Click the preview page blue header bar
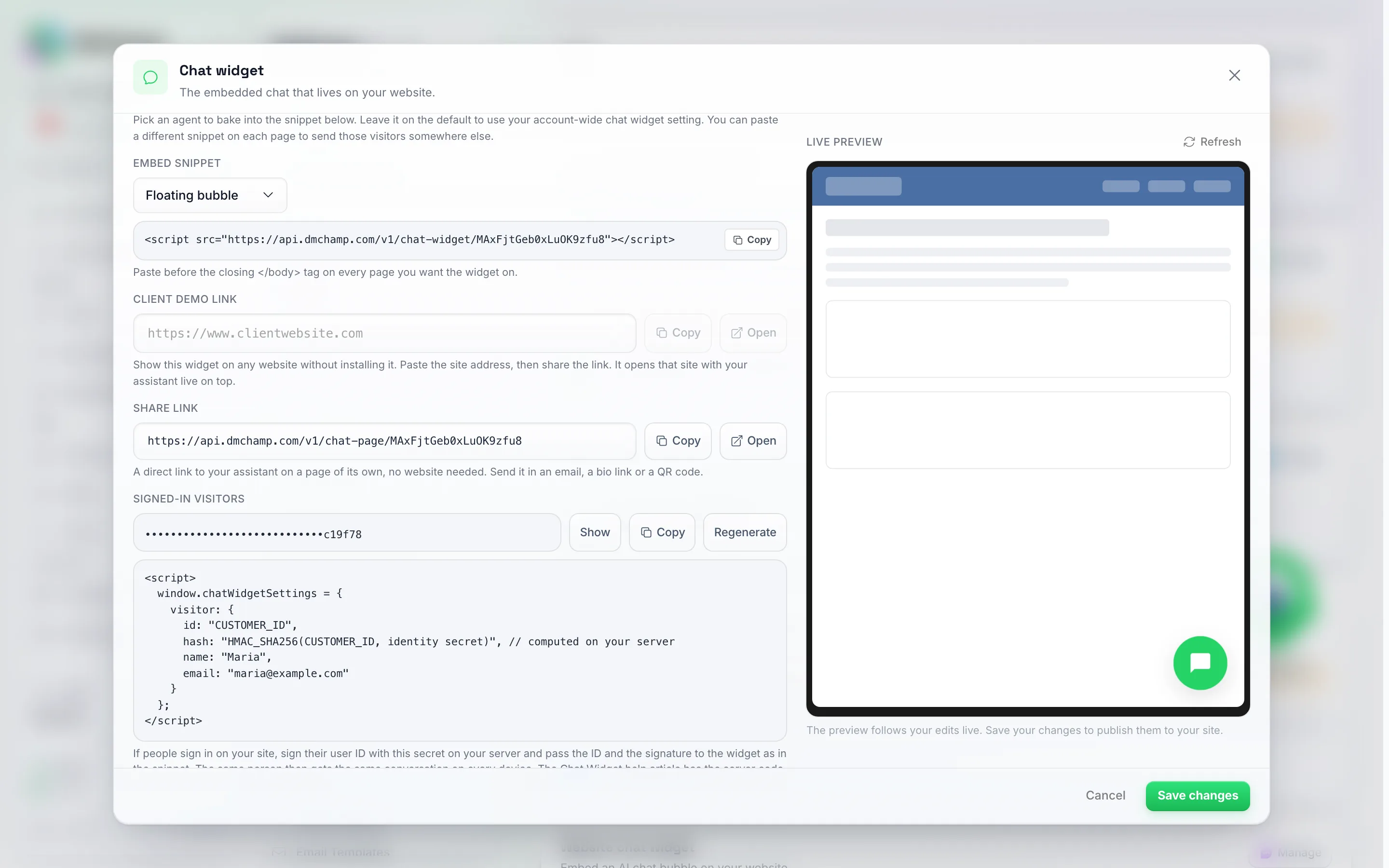Image resolution: width=1389 pixels, height=868 pixels. [x=1027, y=186]
